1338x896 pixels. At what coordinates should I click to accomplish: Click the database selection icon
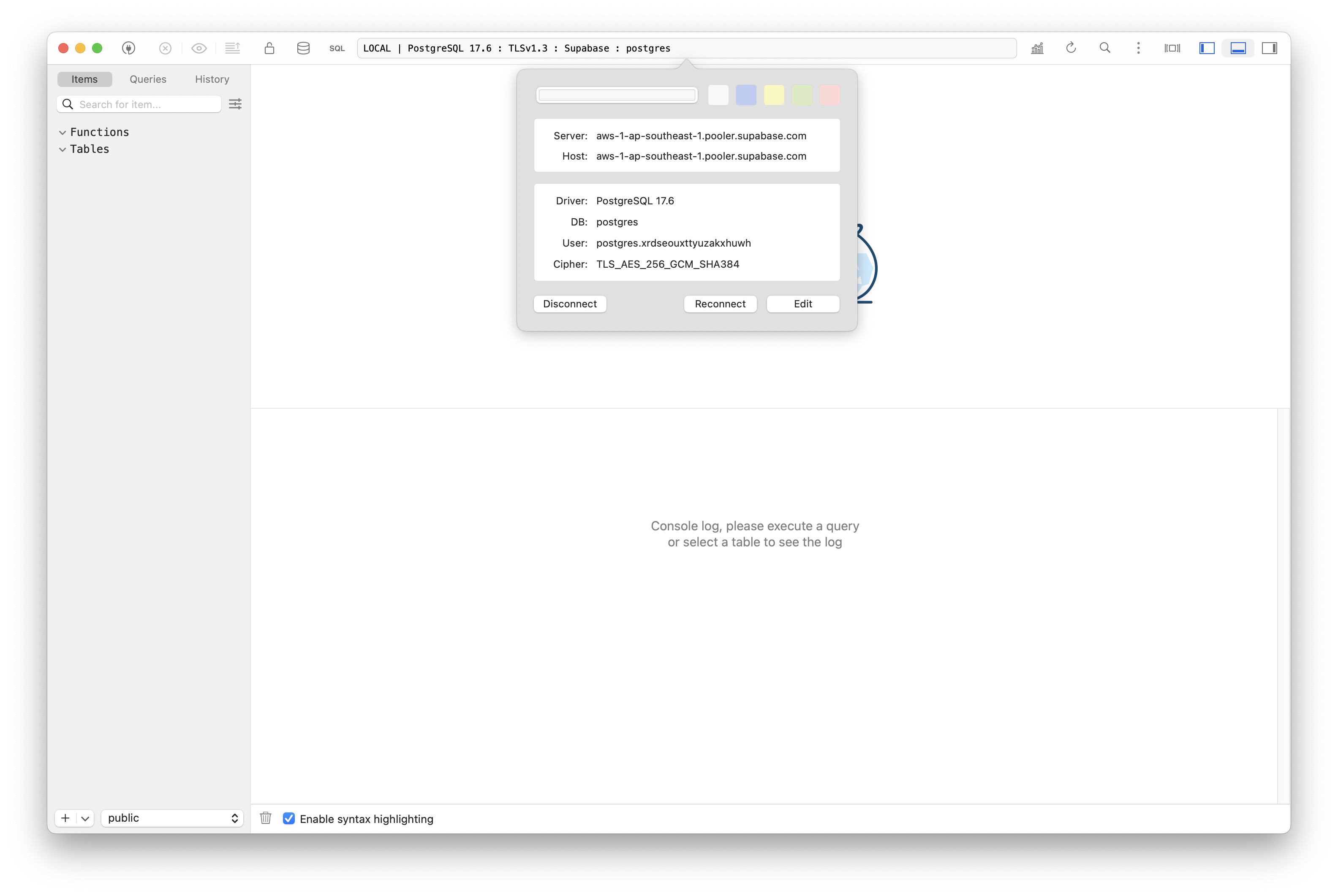pyautogui.click(x=303, y=48)
